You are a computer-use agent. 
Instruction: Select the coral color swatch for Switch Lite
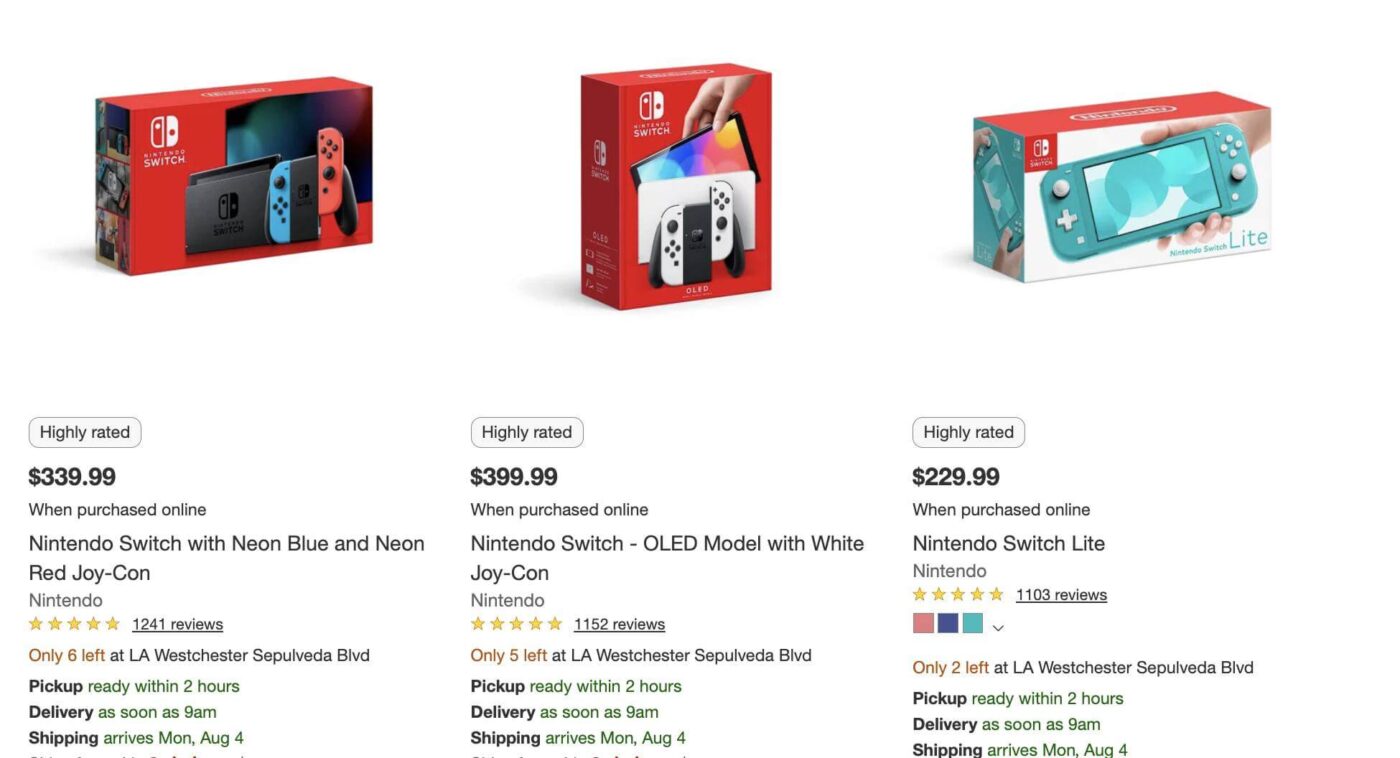923,624
